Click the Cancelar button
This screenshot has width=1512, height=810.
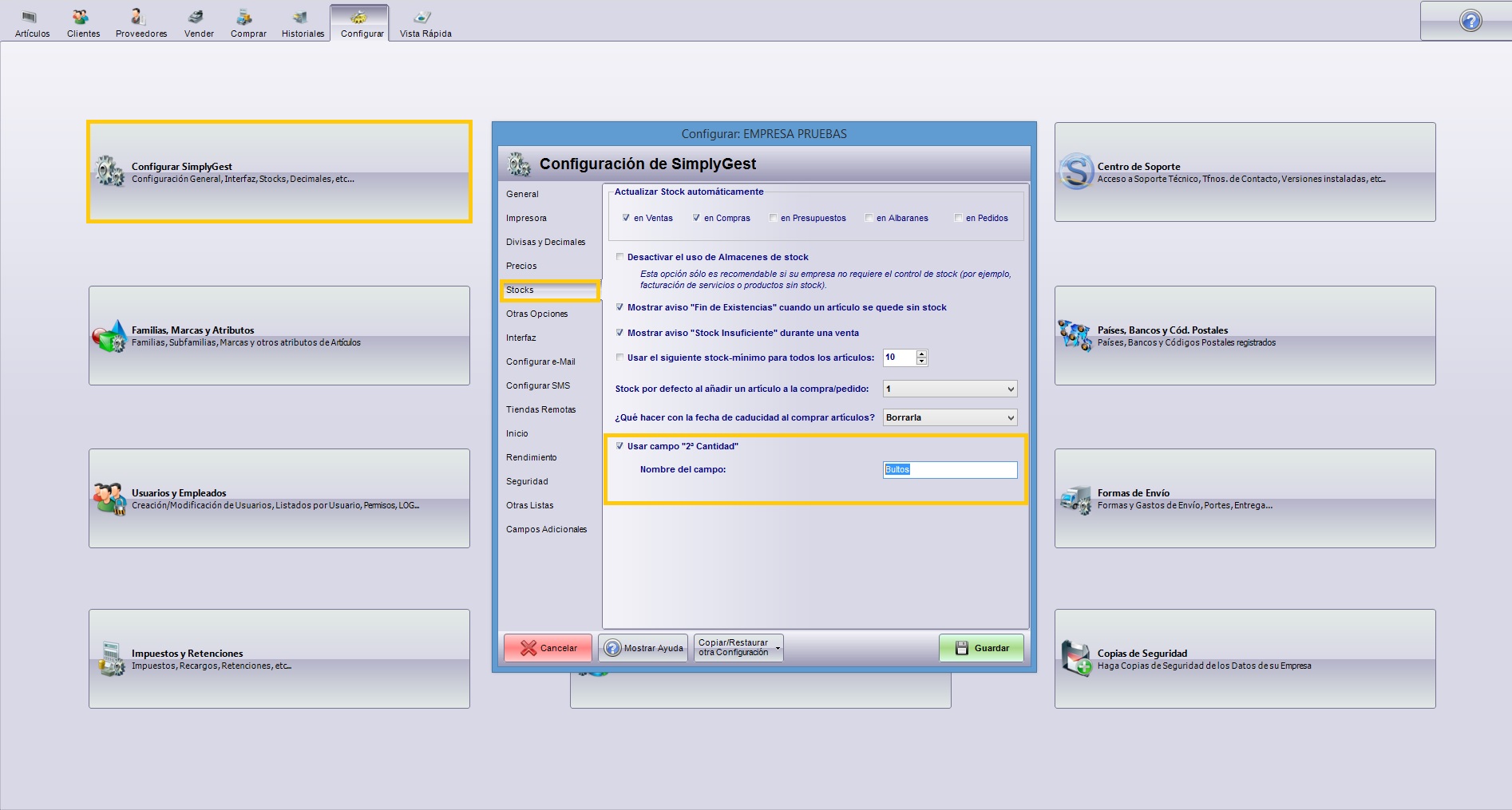click(x=548, y=648)
